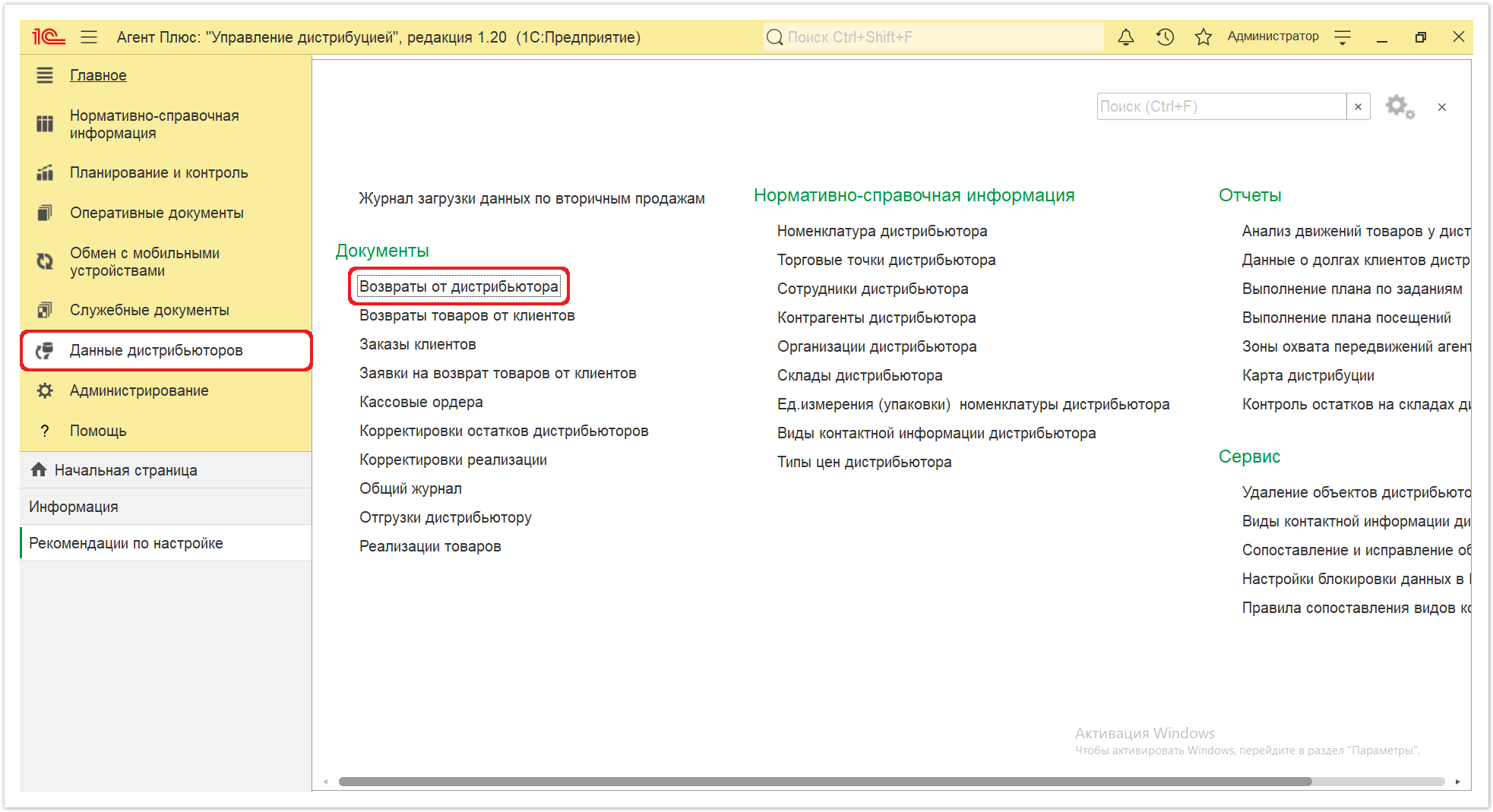Viewport: 1493px width, 812px height.
Task: Open Общий журнал
Action: 410,488
